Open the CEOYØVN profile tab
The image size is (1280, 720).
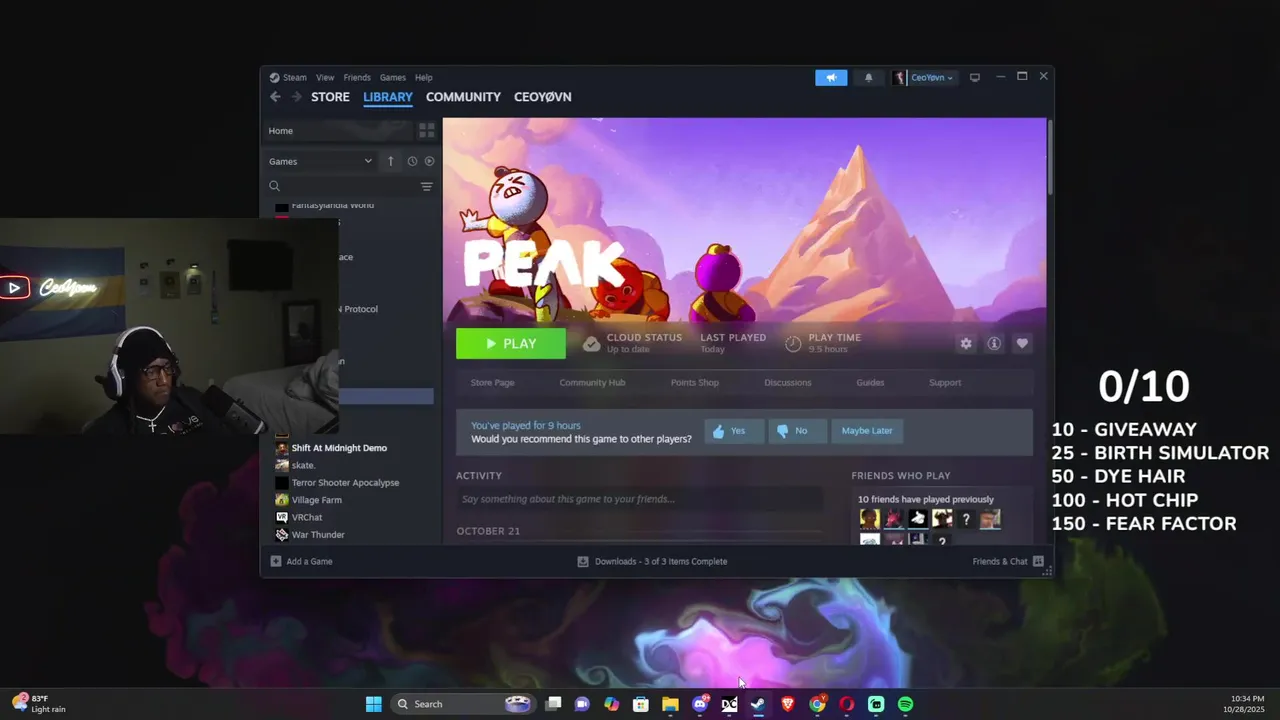click(x=543, y=97)
